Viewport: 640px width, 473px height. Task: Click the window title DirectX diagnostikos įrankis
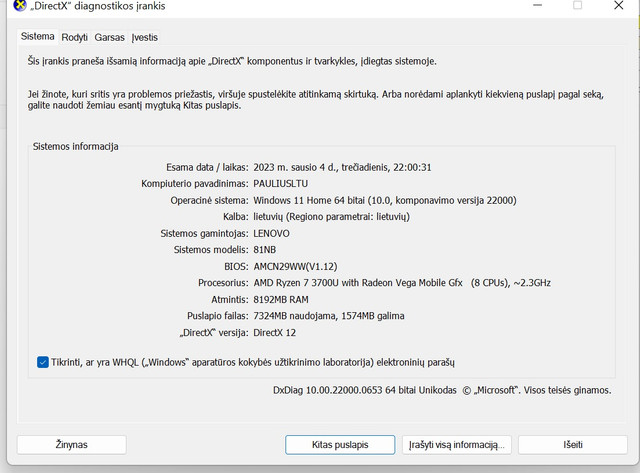98,6
